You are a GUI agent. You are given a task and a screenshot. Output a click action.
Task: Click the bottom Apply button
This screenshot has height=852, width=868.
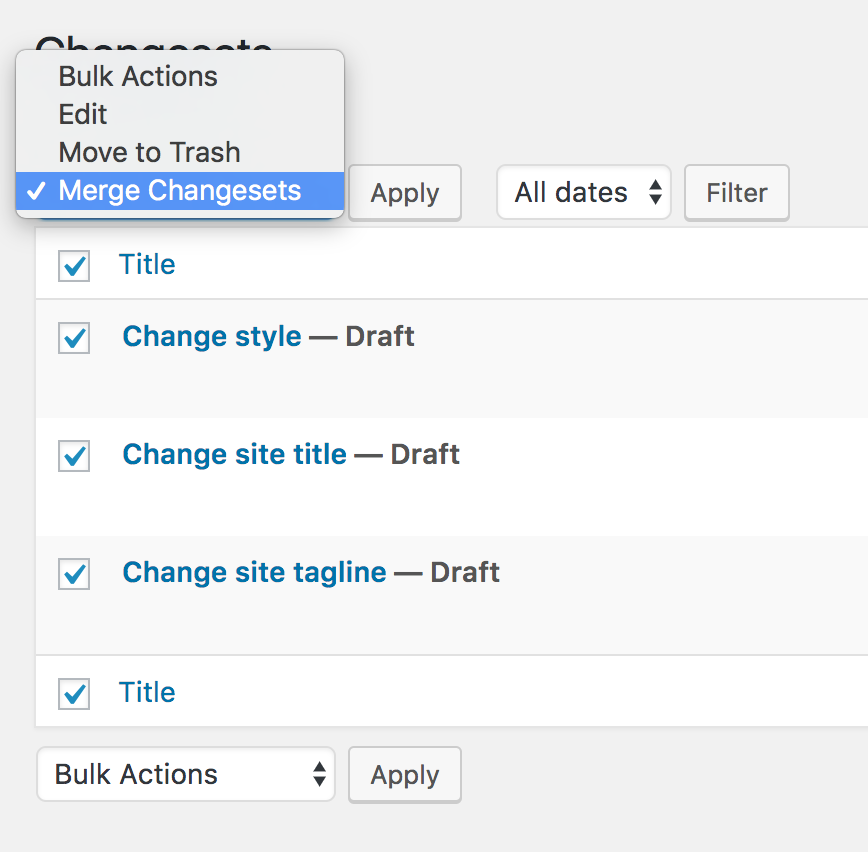[404, 775]
